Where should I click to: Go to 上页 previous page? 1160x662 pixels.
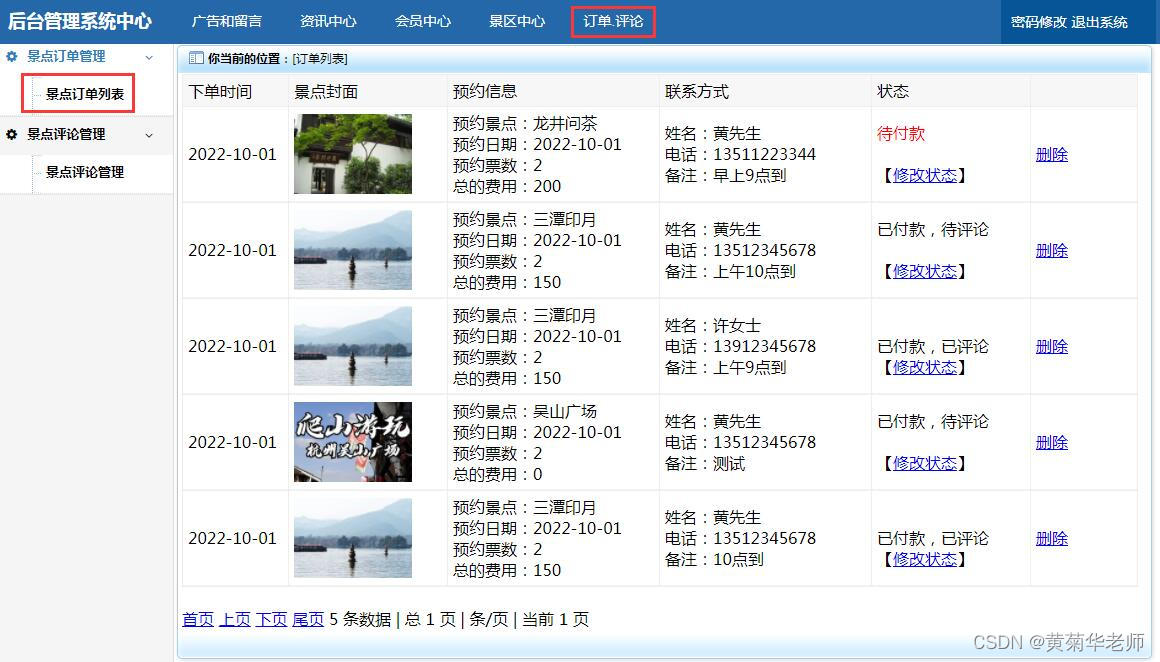coord(235,619)
